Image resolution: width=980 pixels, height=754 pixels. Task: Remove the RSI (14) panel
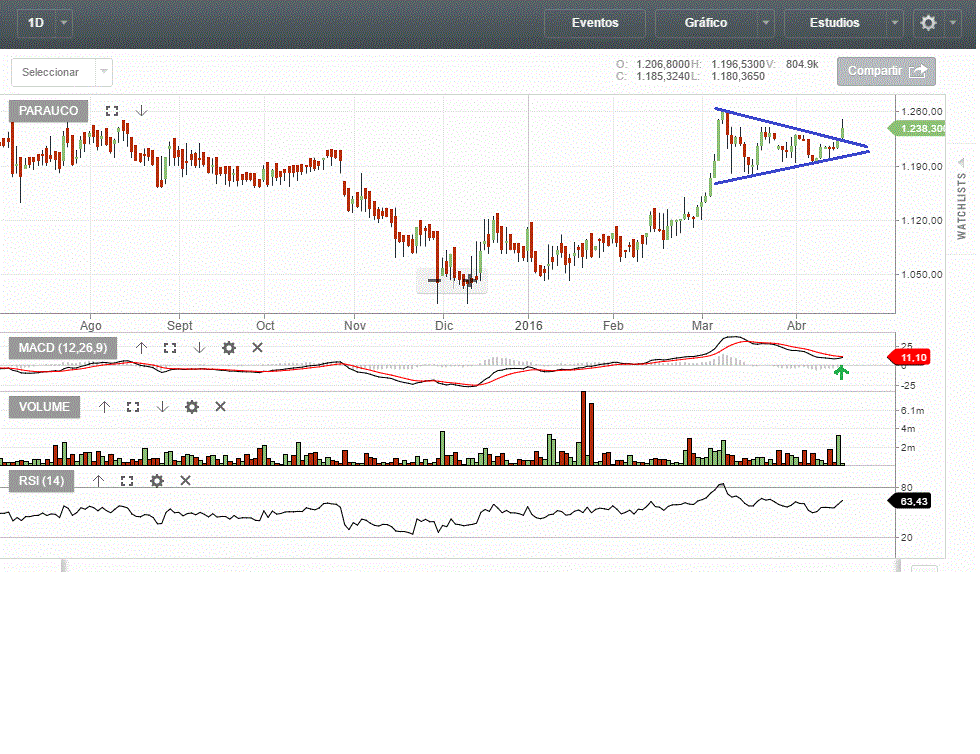(x=185, y=481)
